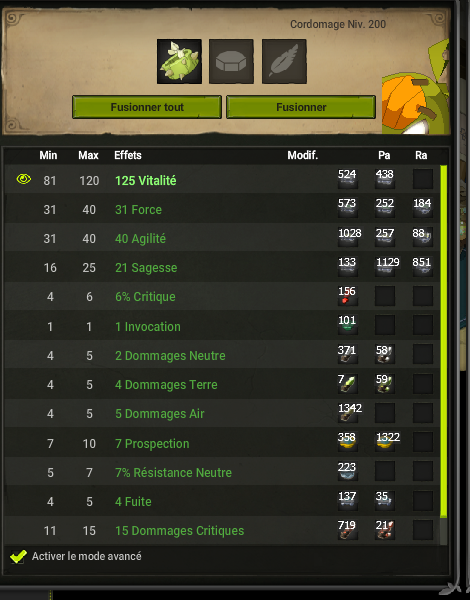Click the green effects list scrollbar

pyautogui.click(x=444, y=341)
